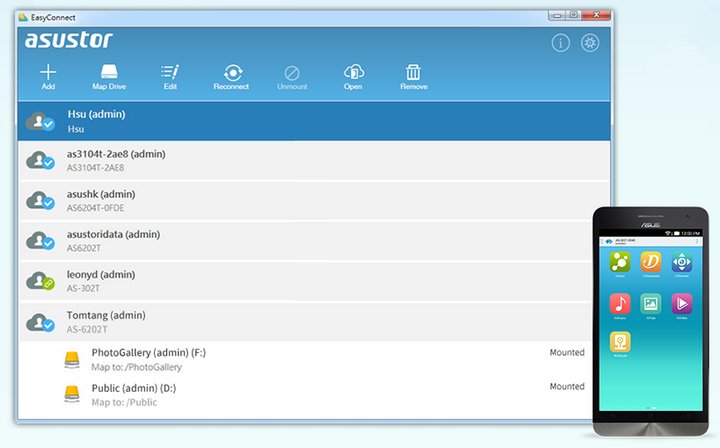
Task: Click the Open cloud icon
Action: coord(353,76)
